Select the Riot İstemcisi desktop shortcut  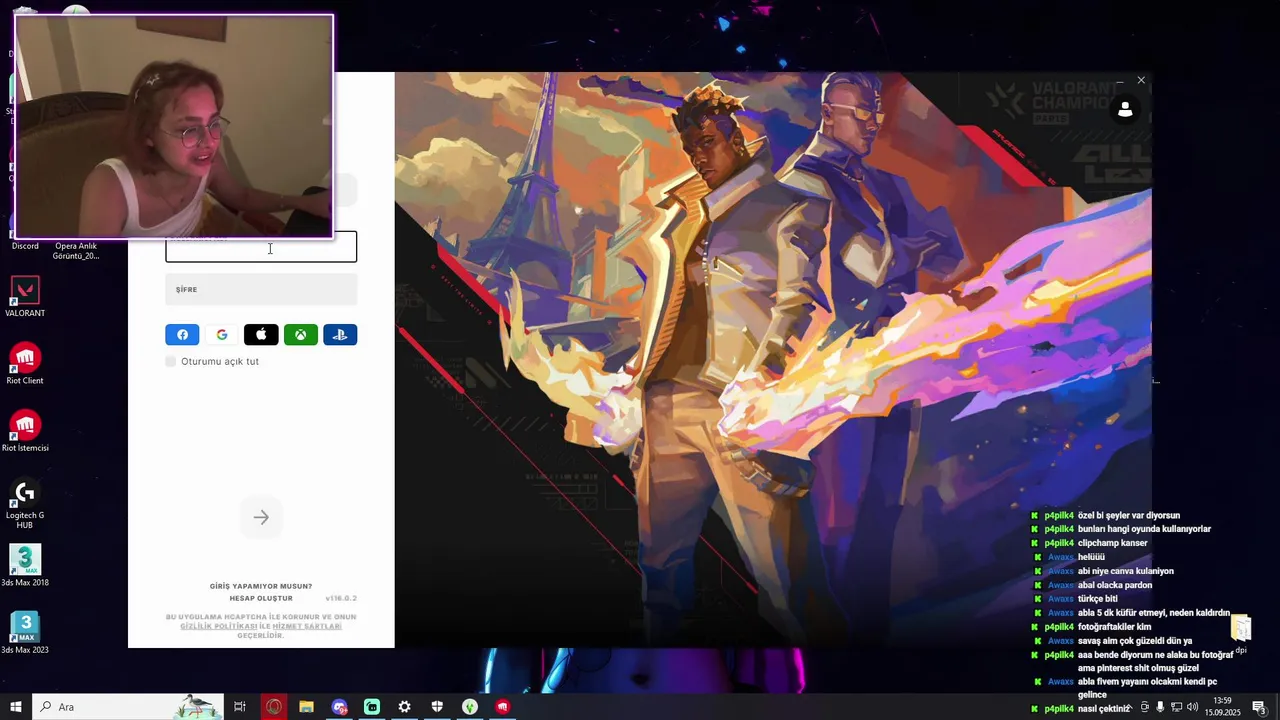[25, 431]
